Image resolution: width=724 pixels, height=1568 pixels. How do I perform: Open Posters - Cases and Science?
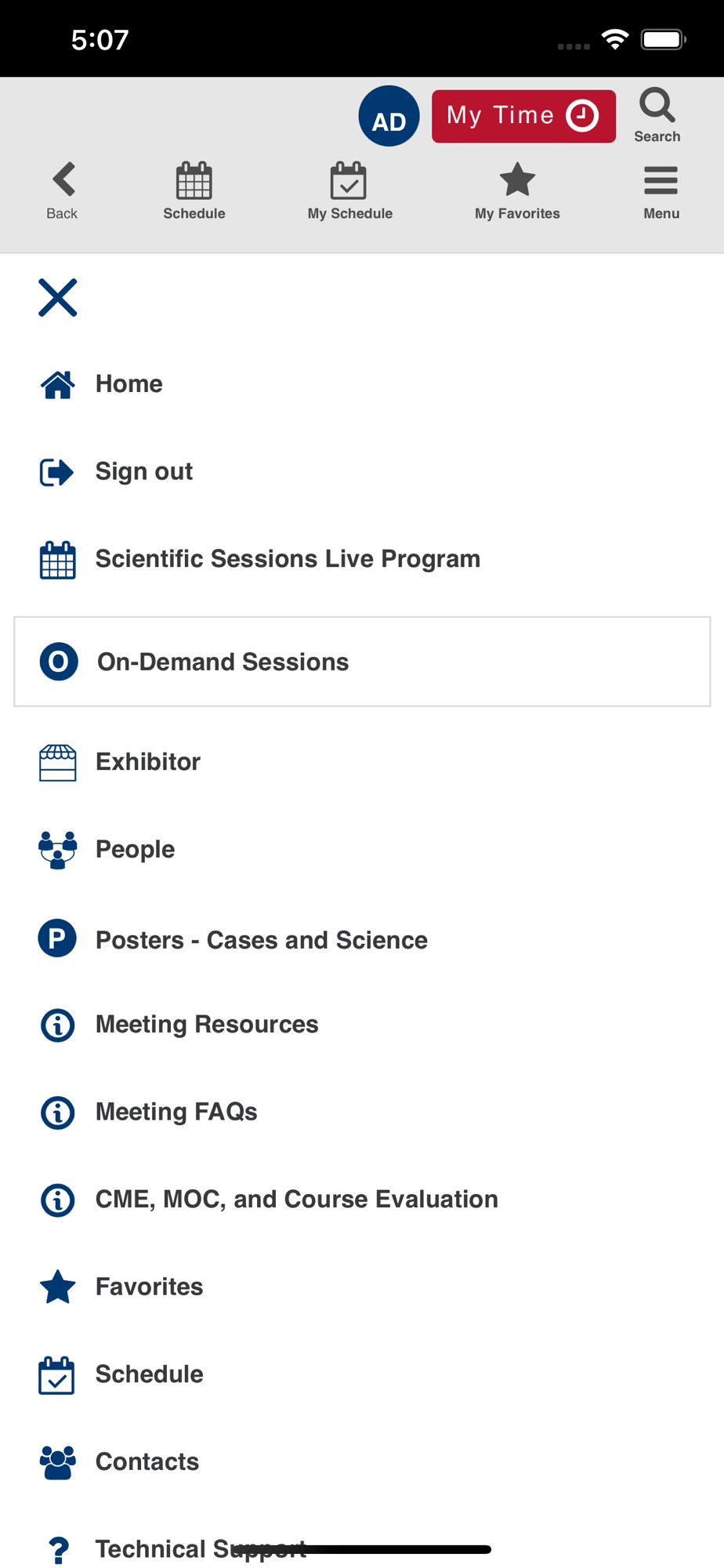click(362, 939)
